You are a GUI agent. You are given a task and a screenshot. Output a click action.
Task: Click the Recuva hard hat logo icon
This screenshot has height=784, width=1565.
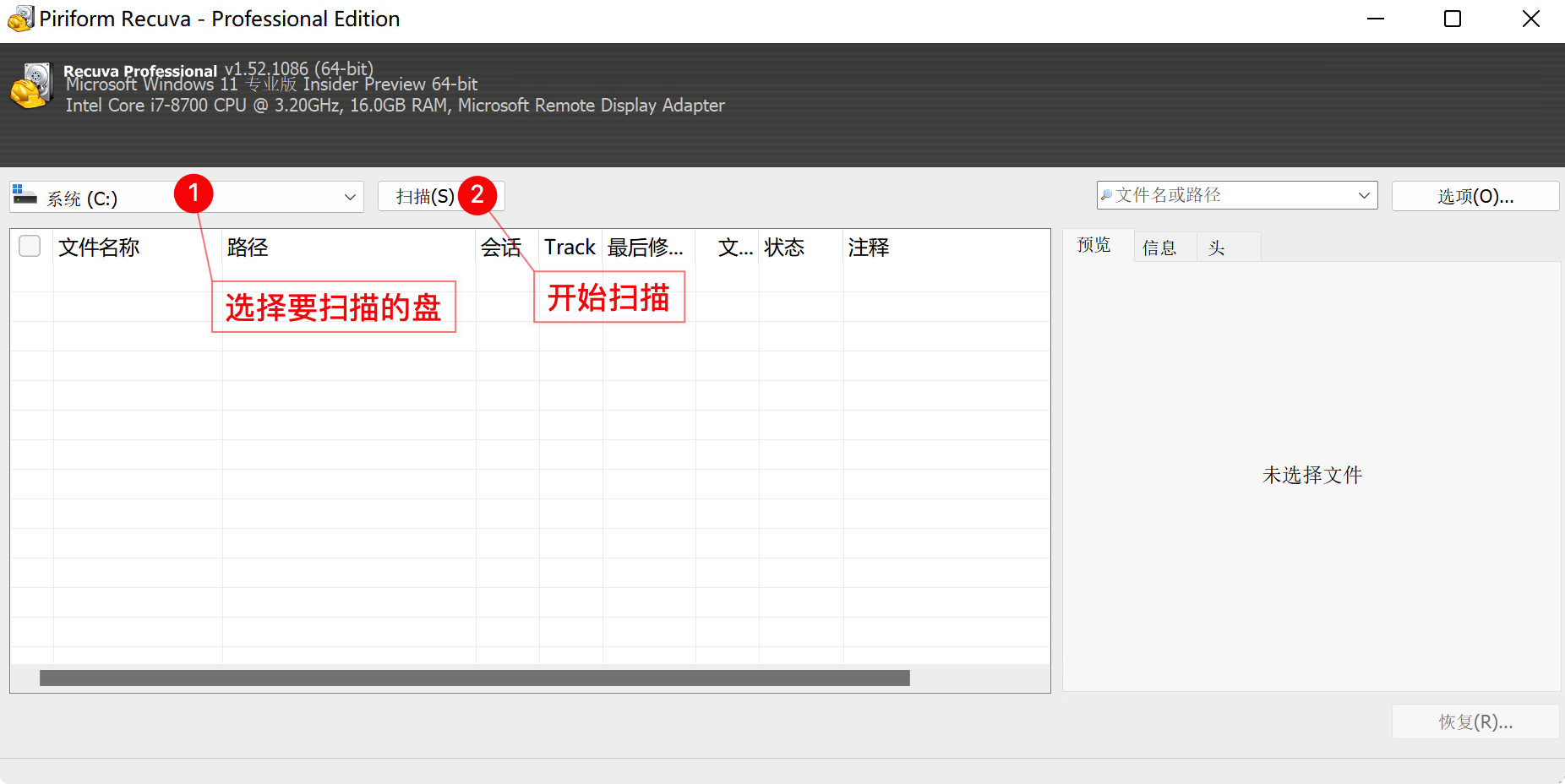31,85
